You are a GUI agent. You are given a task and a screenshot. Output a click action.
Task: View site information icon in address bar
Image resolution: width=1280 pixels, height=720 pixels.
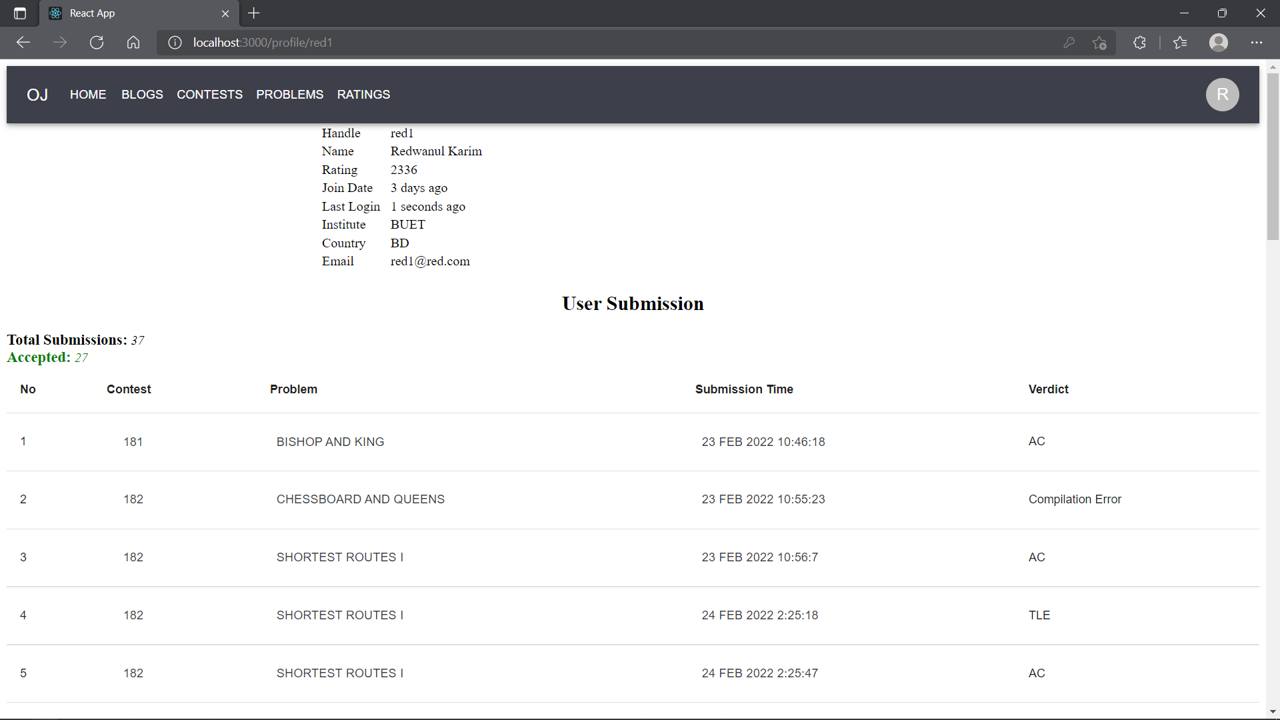tap(175, 42)
